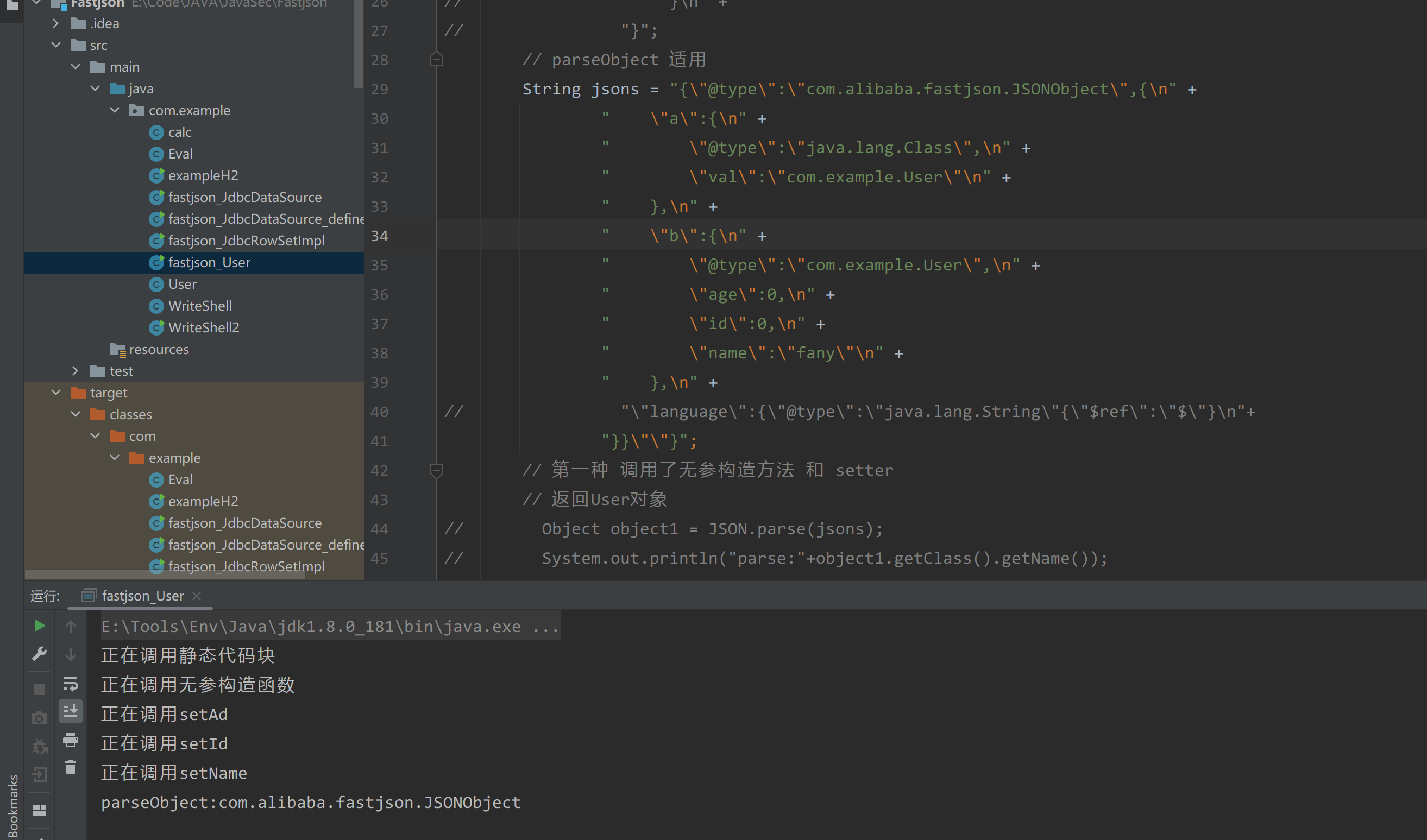Open run configuration wrench icon
The width and height of the screenshot is (1427, 840).
tap(39, 654)
